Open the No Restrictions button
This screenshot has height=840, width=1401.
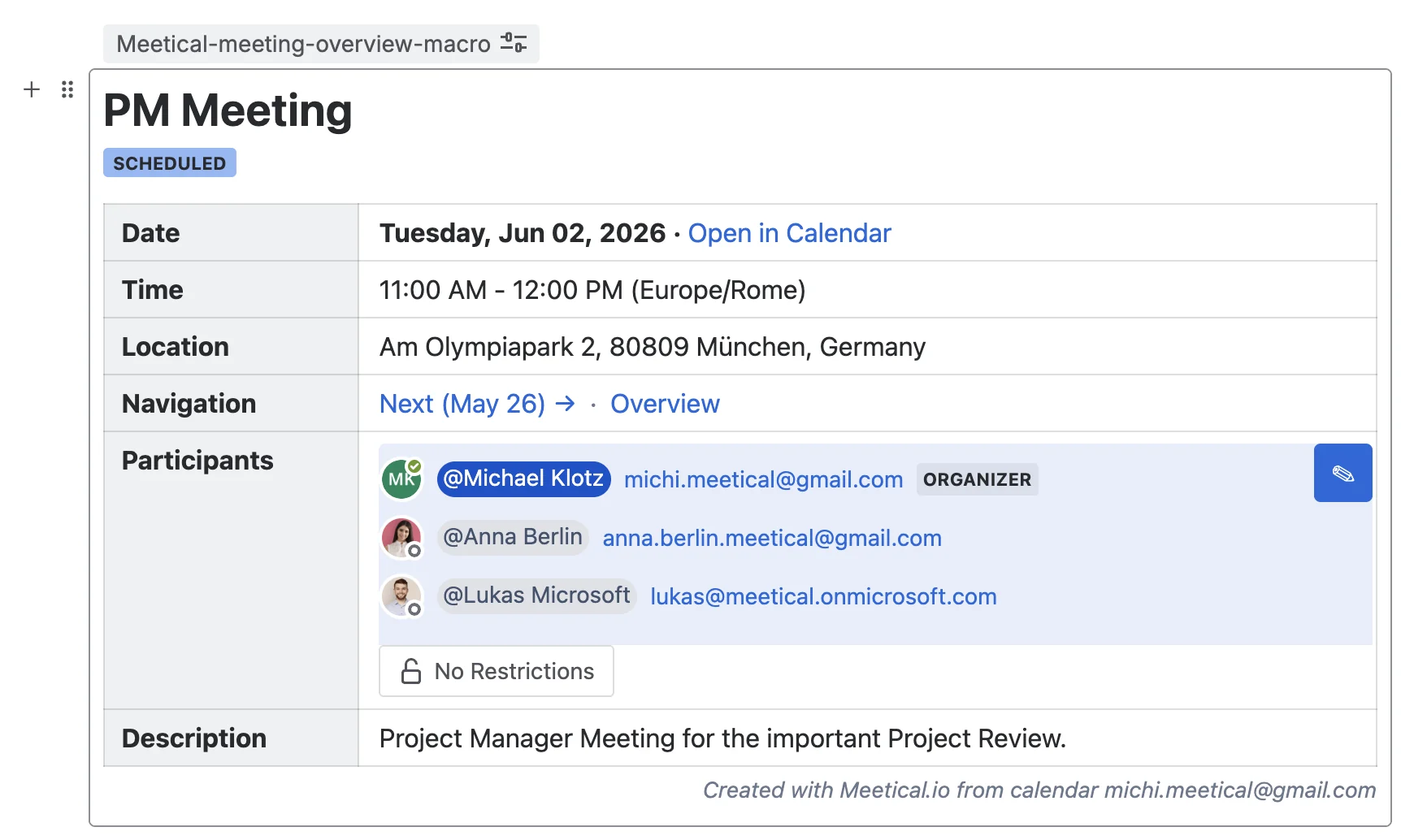(497, 671)
